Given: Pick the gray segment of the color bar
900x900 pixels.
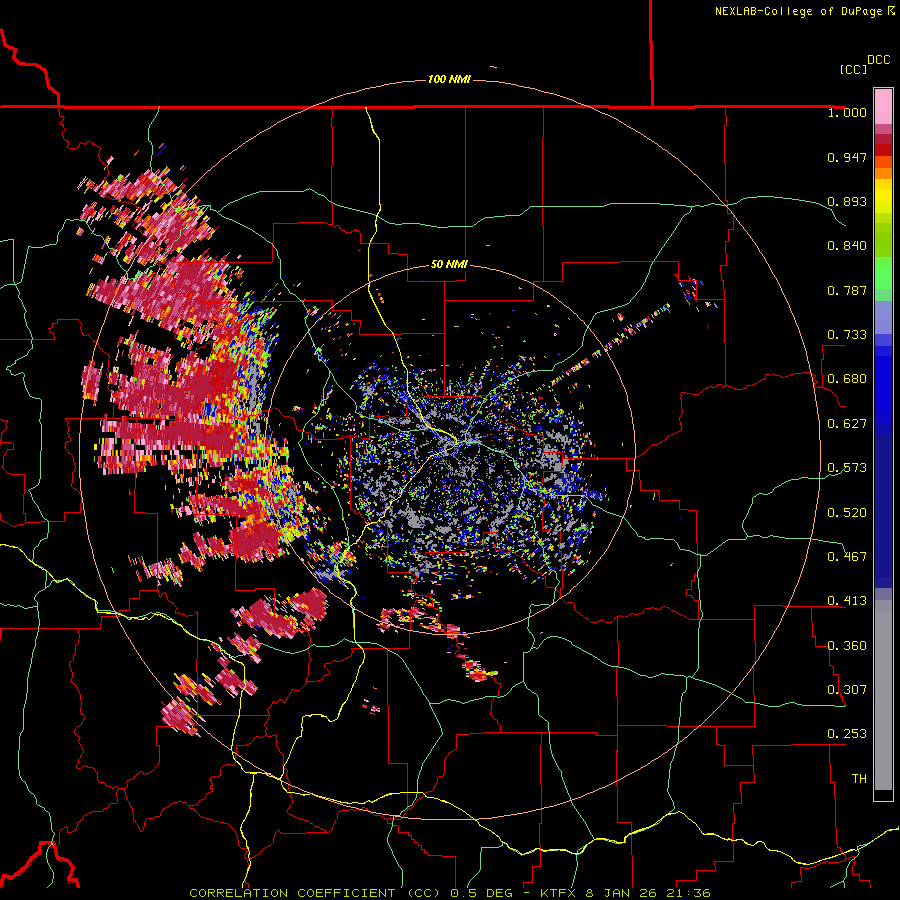Looking at the screenshot, I should pos(883,695).
